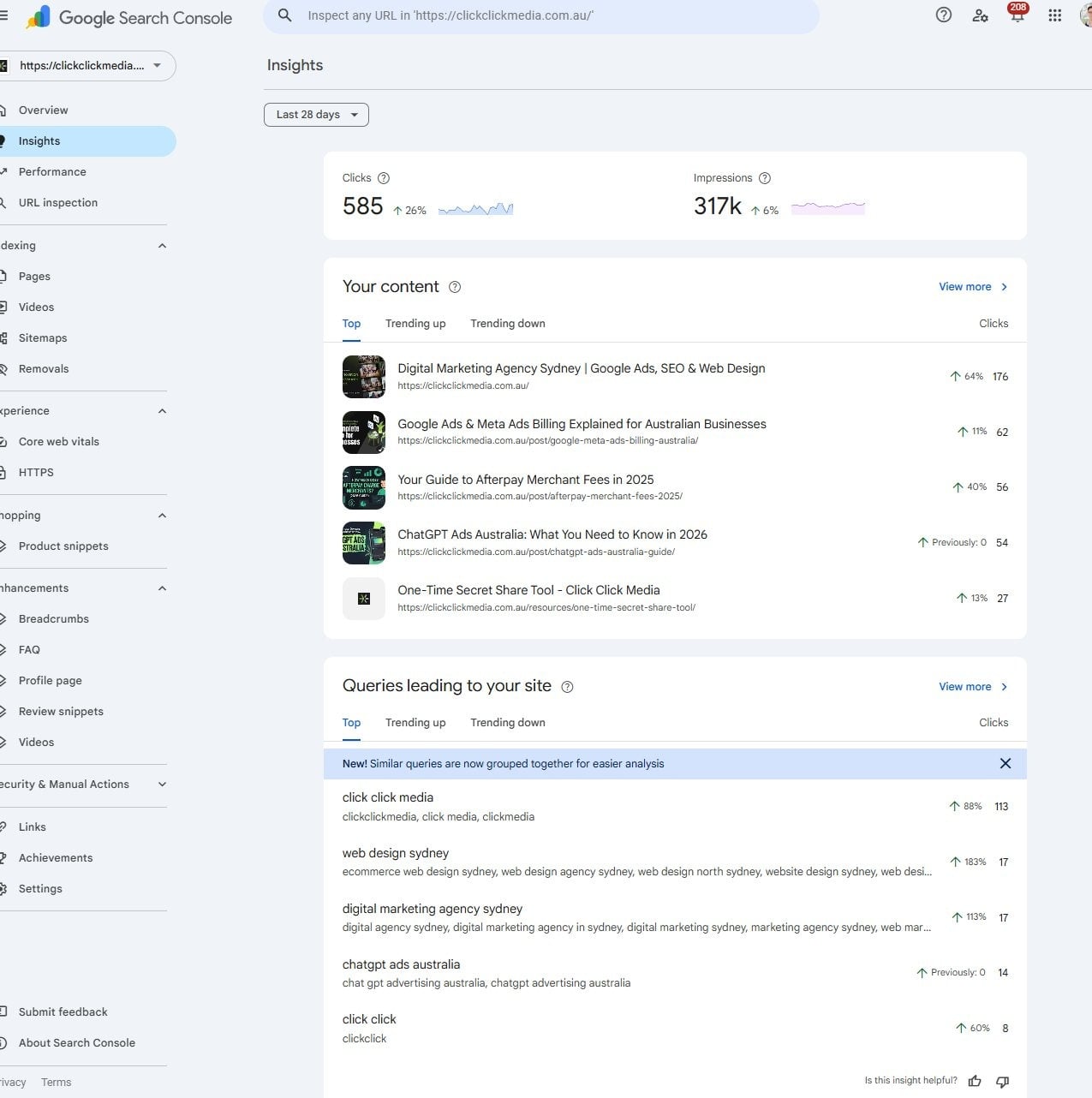Collapse the Indexing section chevron
Image resolution: width=1092 pixels, height=1098 pixels.
(x=162, y=246)
